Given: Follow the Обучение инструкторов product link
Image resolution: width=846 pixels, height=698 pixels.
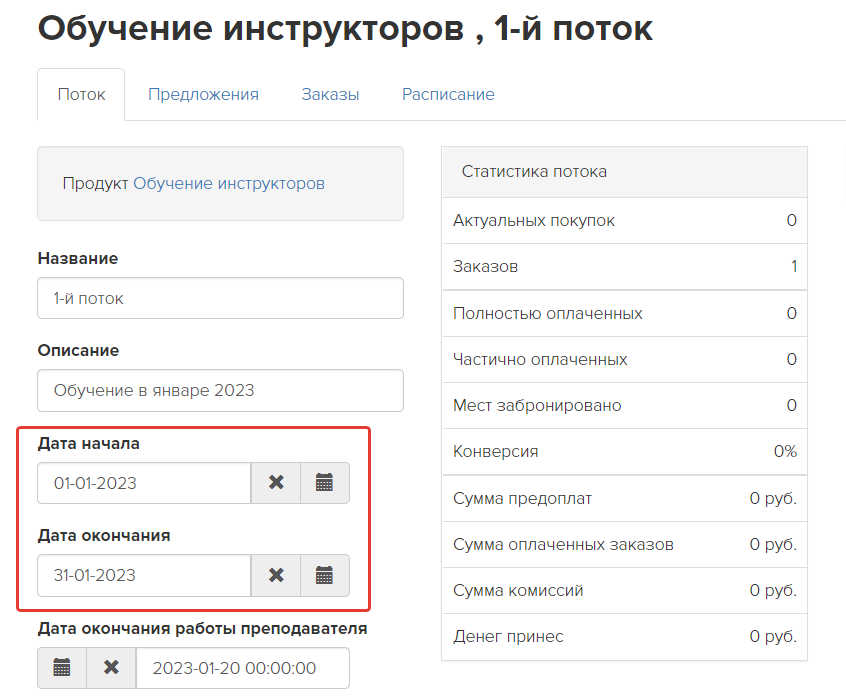Looking at the screenshot, I should (229, 183).
